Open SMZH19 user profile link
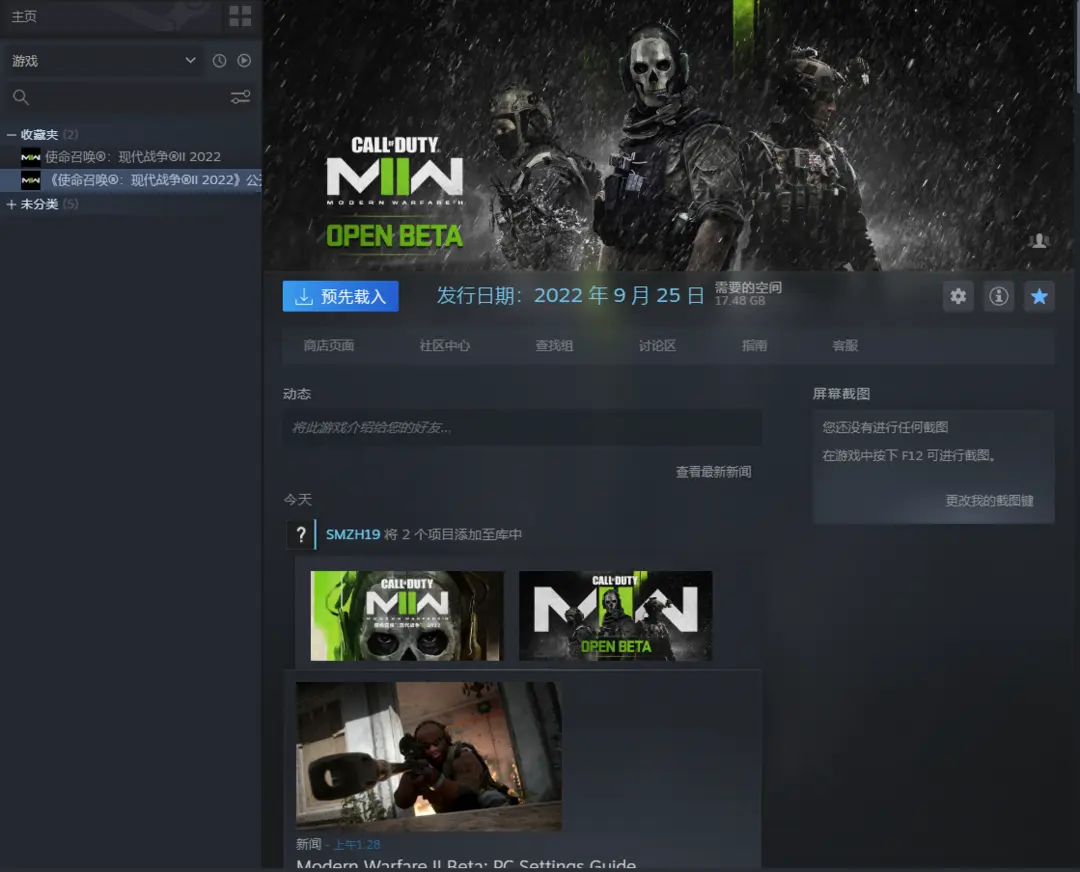The width and height of the screenshot is (1080, 872). (x=353, y=534)
